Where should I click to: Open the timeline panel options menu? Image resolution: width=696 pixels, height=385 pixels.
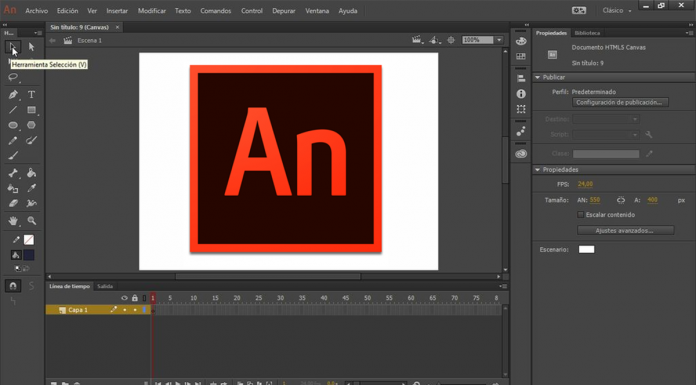tap(502, 286)
